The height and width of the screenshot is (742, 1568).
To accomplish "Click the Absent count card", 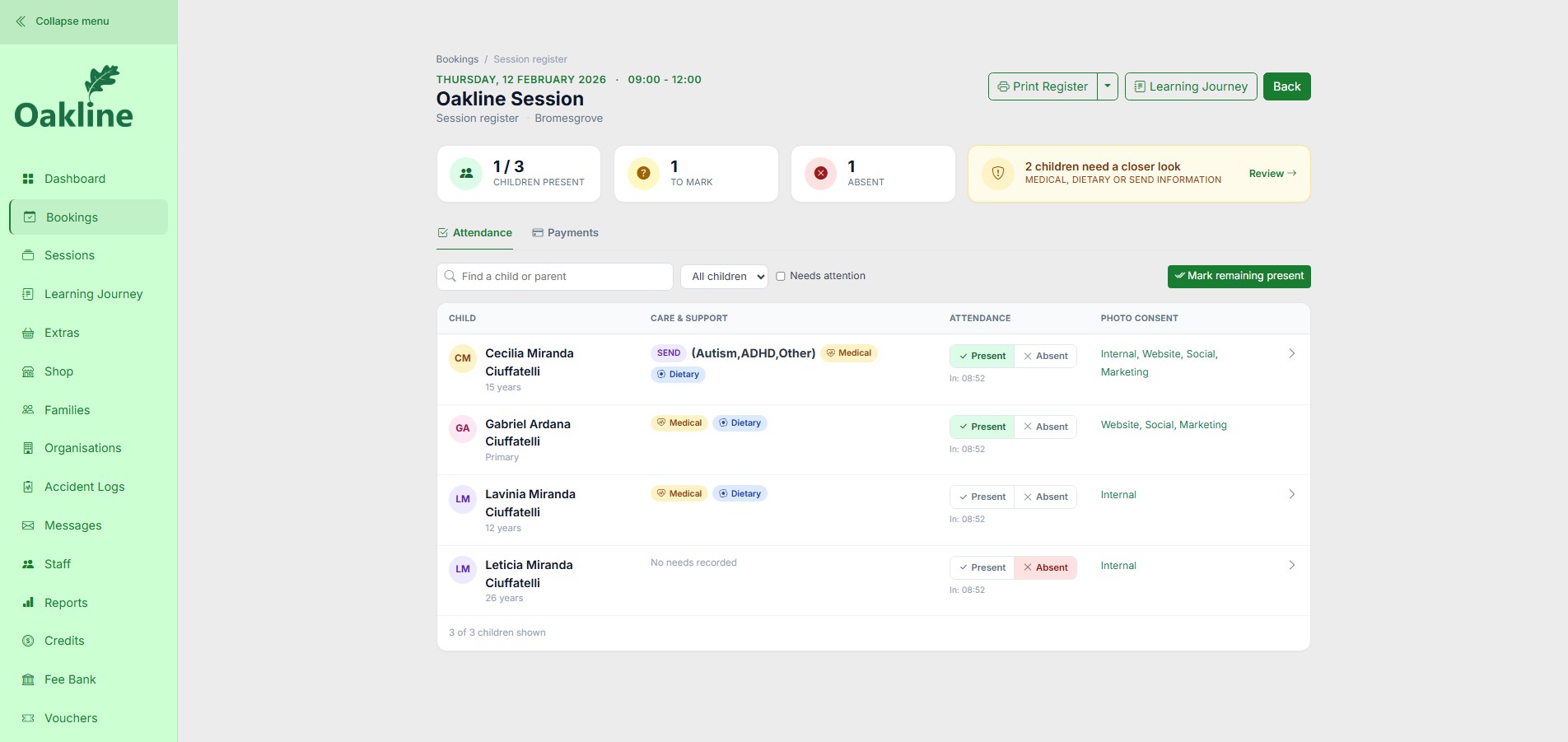I will (x=873, y=174).
